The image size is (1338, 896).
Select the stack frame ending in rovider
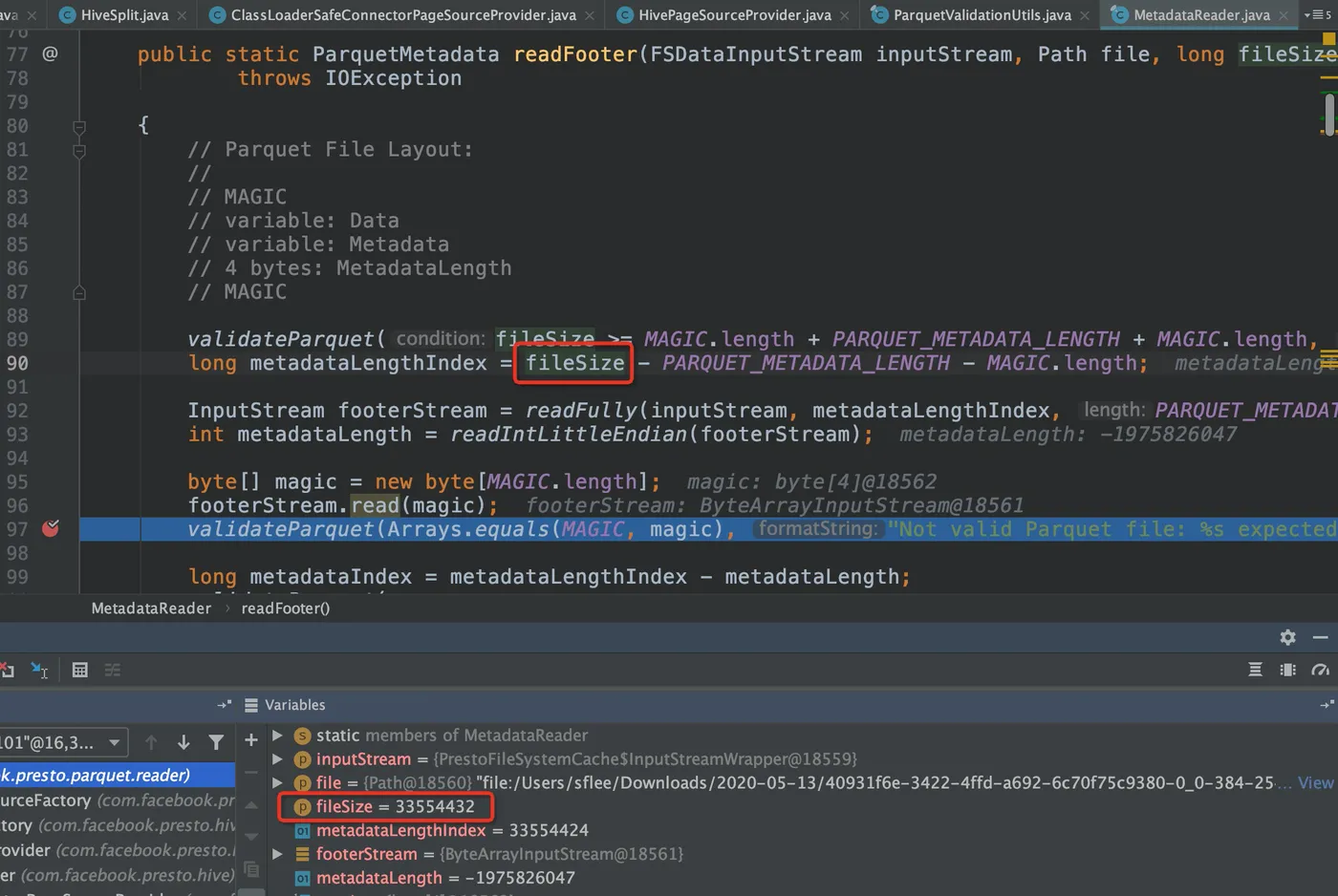tap(118, 849)
